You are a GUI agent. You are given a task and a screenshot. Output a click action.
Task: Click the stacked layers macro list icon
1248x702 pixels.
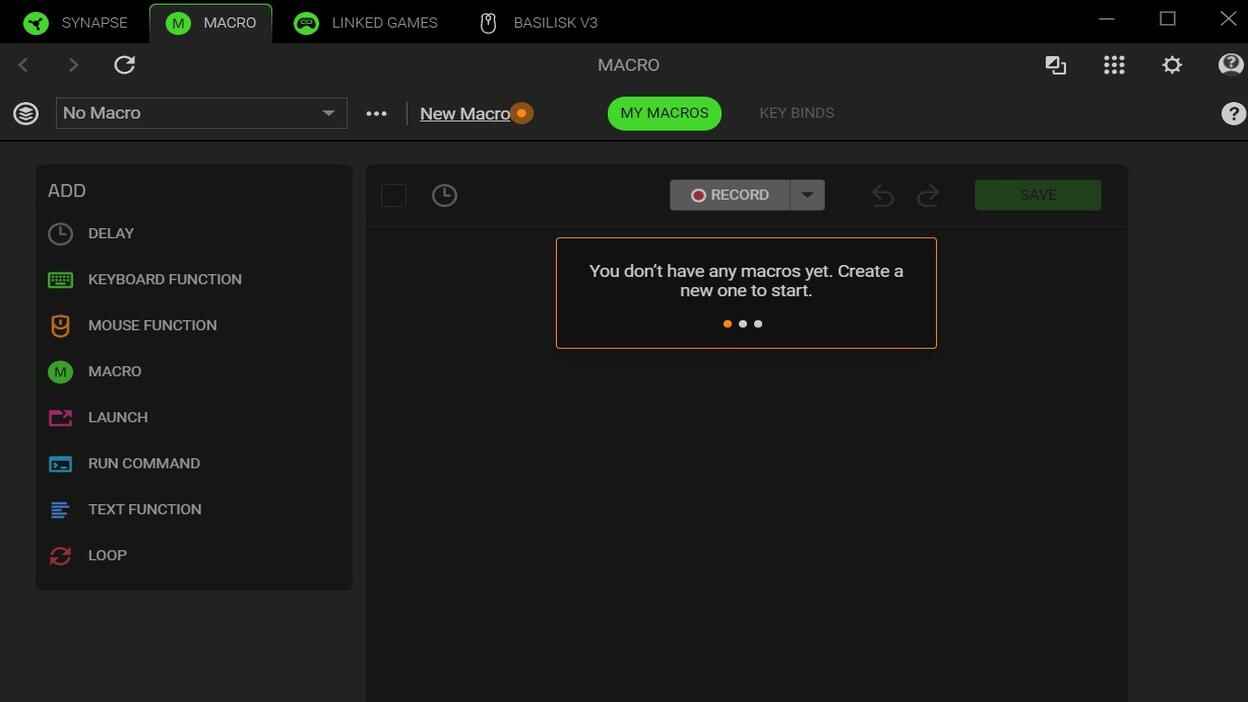point(26,113)
